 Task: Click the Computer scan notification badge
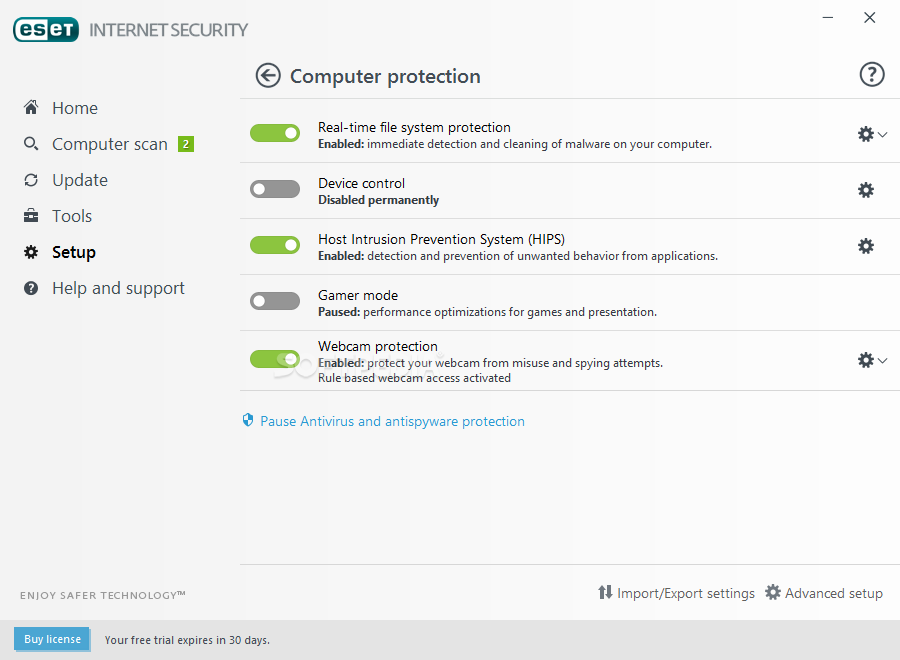point(186,144)
